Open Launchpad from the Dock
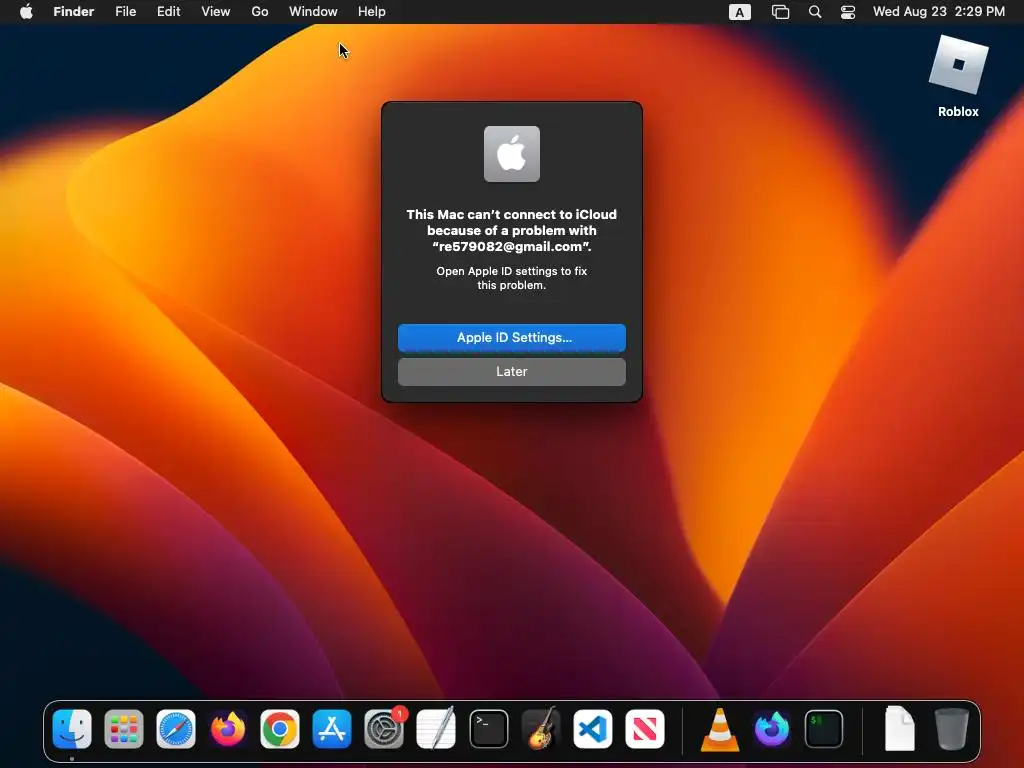The image size is (1024, 768). click(123, 729)
